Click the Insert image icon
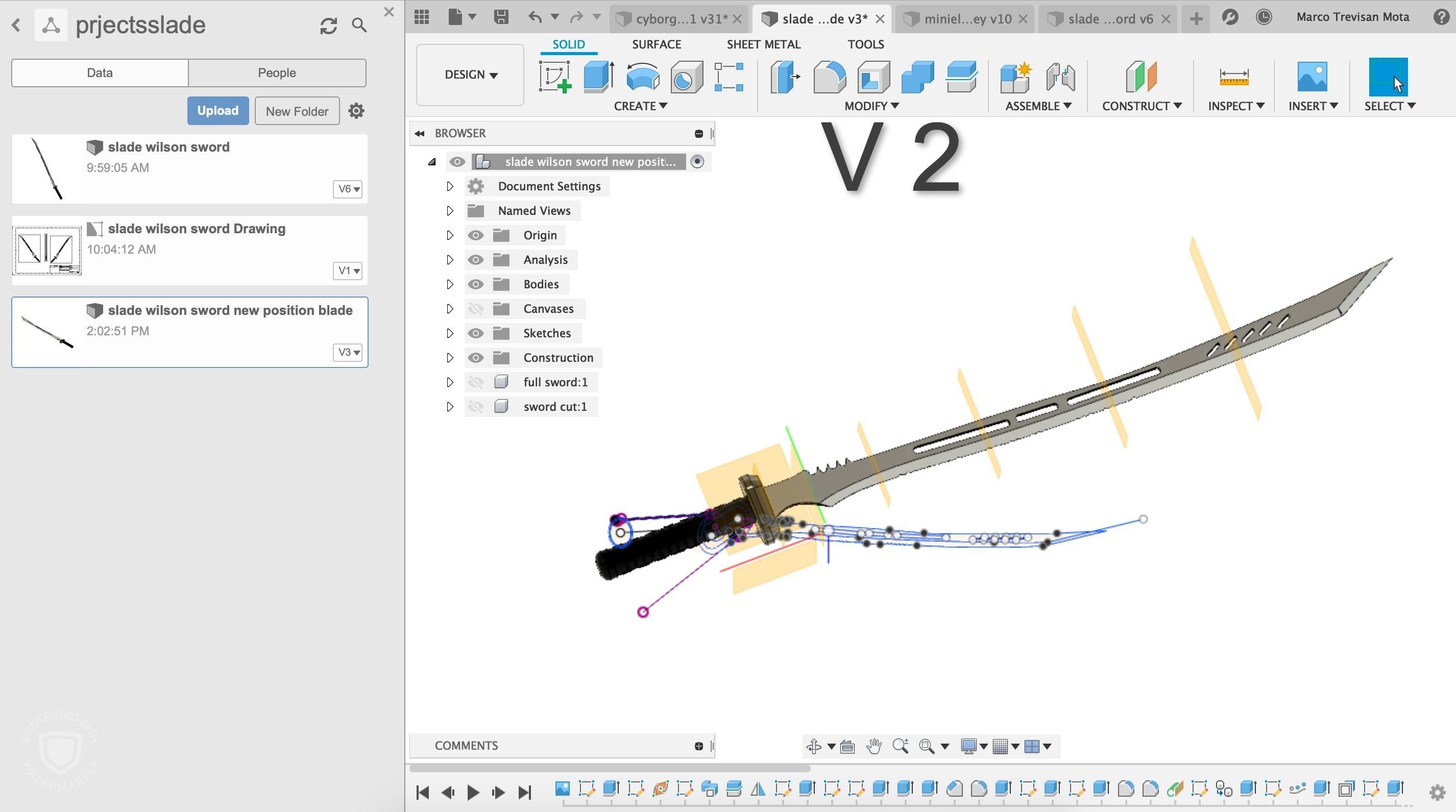 click(1312, 76)
